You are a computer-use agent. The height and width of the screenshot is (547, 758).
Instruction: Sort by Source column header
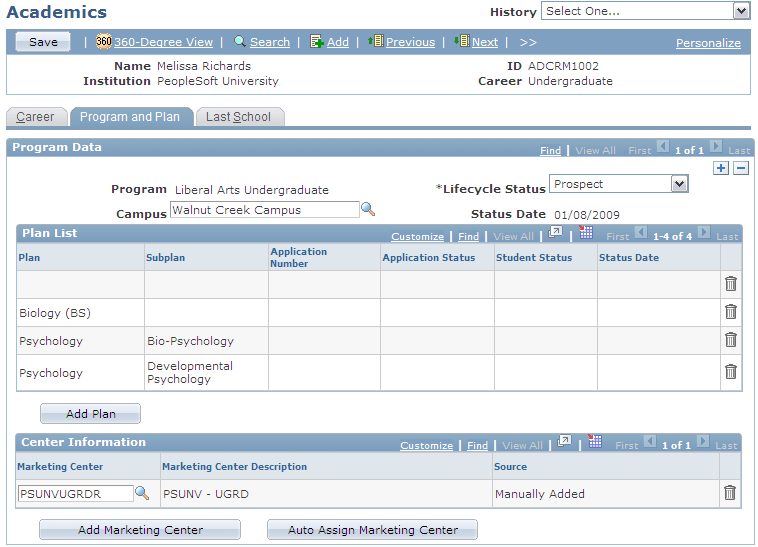[x=510, y=466]
